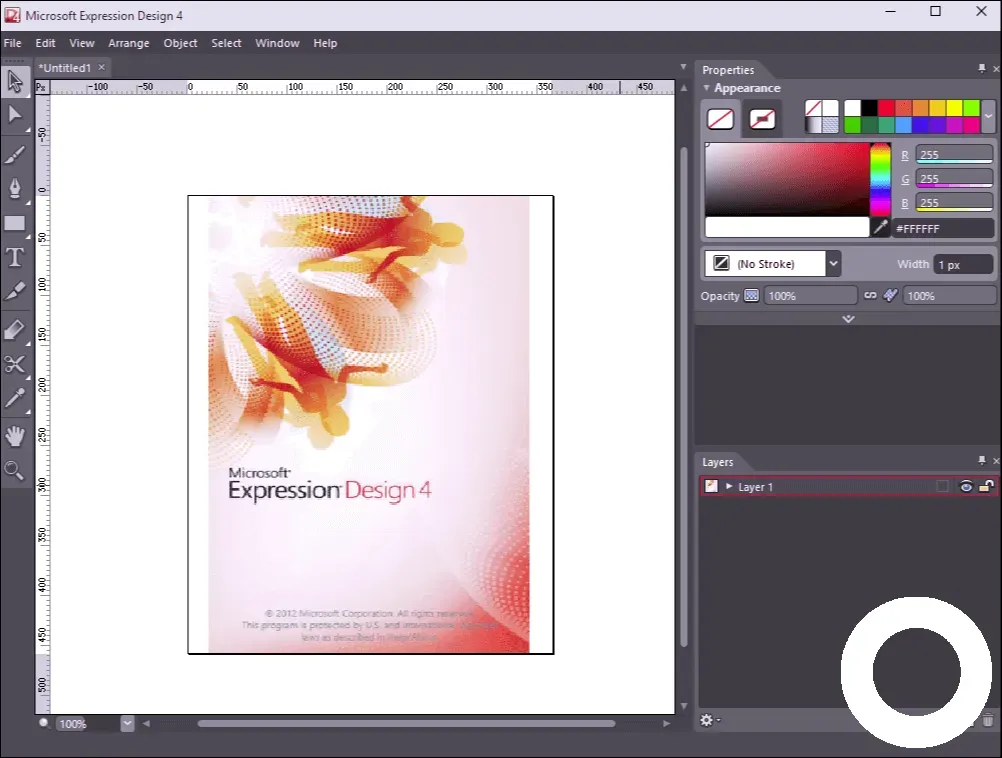Screen dimensions: 1002x758
Task: Click the zoom icon beside 100% field
Action: (44, 723)
